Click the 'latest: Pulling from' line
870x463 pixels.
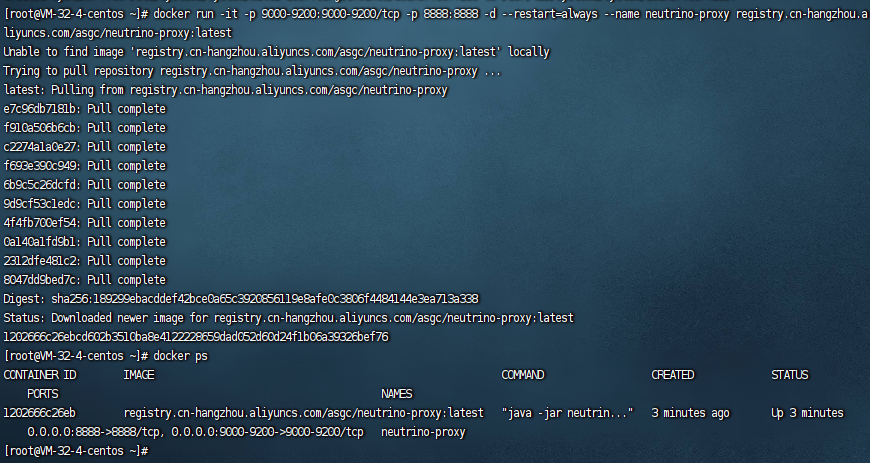[225, 90]
